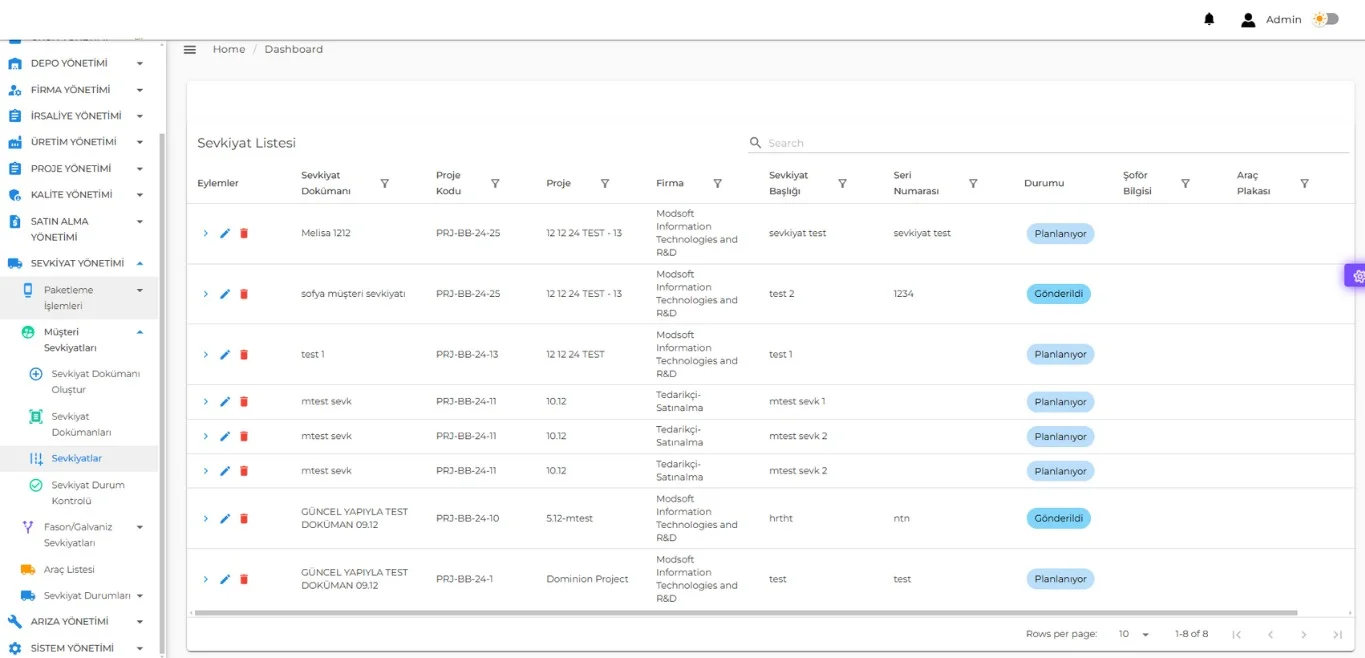Open filter for Proje Kodu column

[x=495, y=184]
